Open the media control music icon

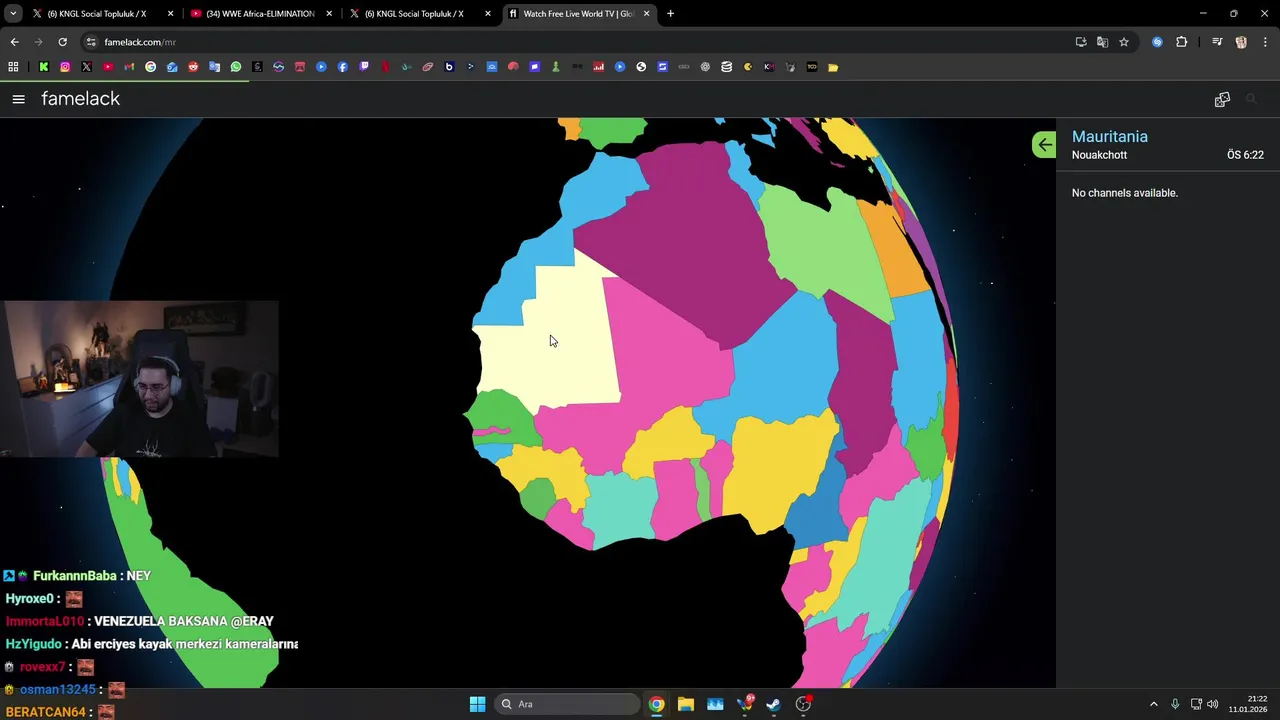coord(1217,42)
